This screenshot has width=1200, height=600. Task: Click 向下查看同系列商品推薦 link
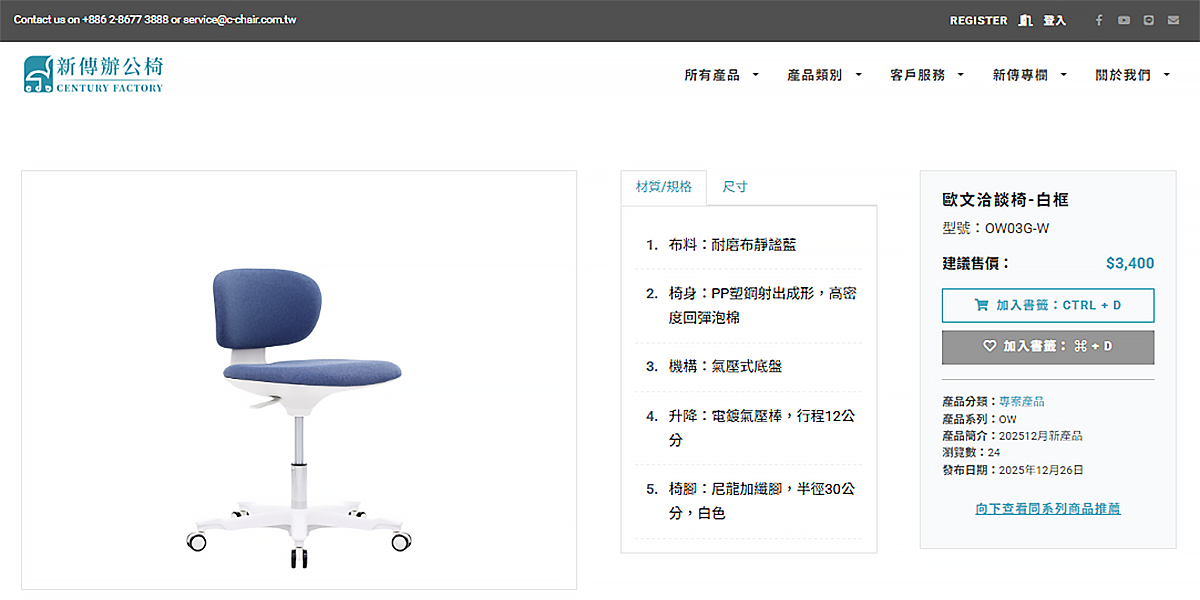[x=1048, y=509]
